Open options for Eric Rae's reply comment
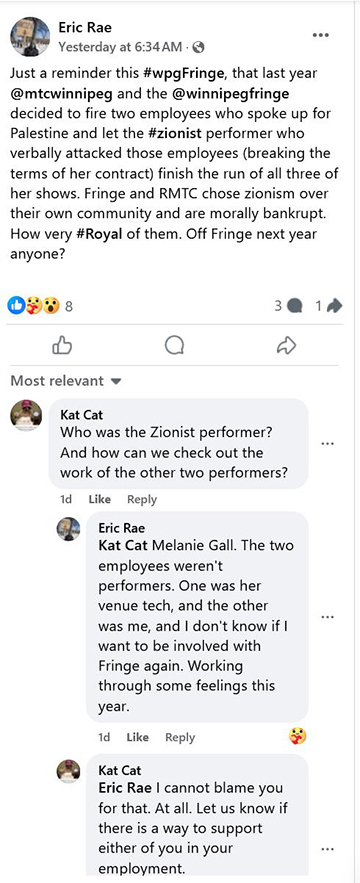The height and width of the screenshot is (883, 360). pyautogui.click(x=328, y=617)
